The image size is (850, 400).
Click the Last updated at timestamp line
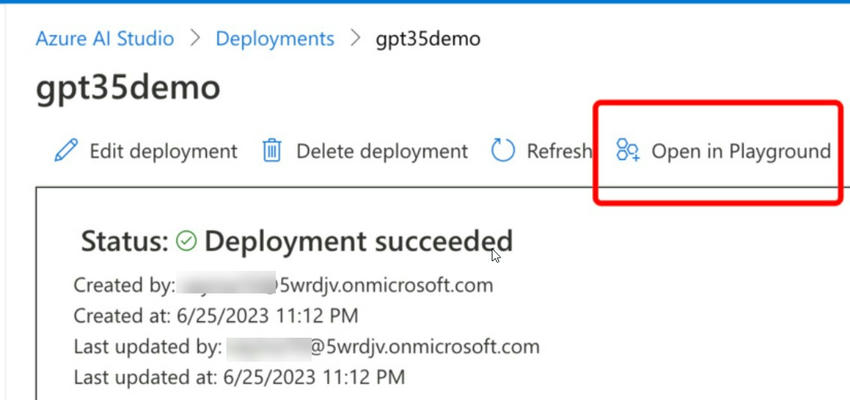tap(239, 378)
